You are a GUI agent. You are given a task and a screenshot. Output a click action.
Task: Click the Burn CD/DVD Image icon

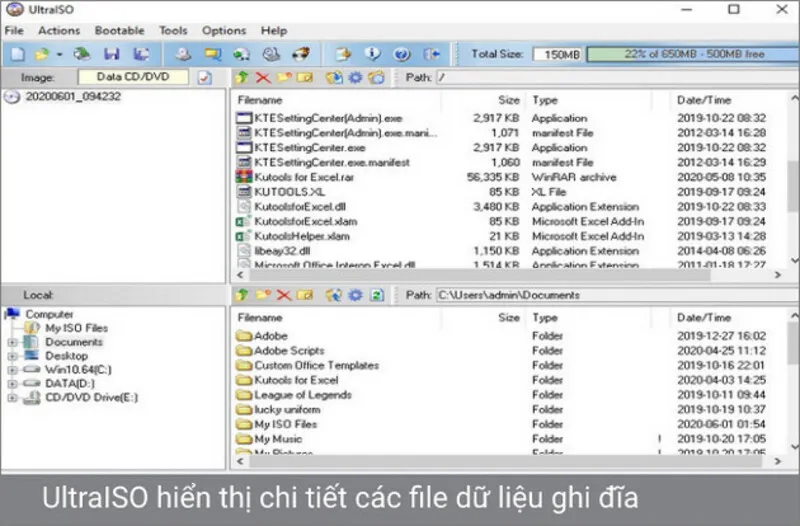[301, 54]
